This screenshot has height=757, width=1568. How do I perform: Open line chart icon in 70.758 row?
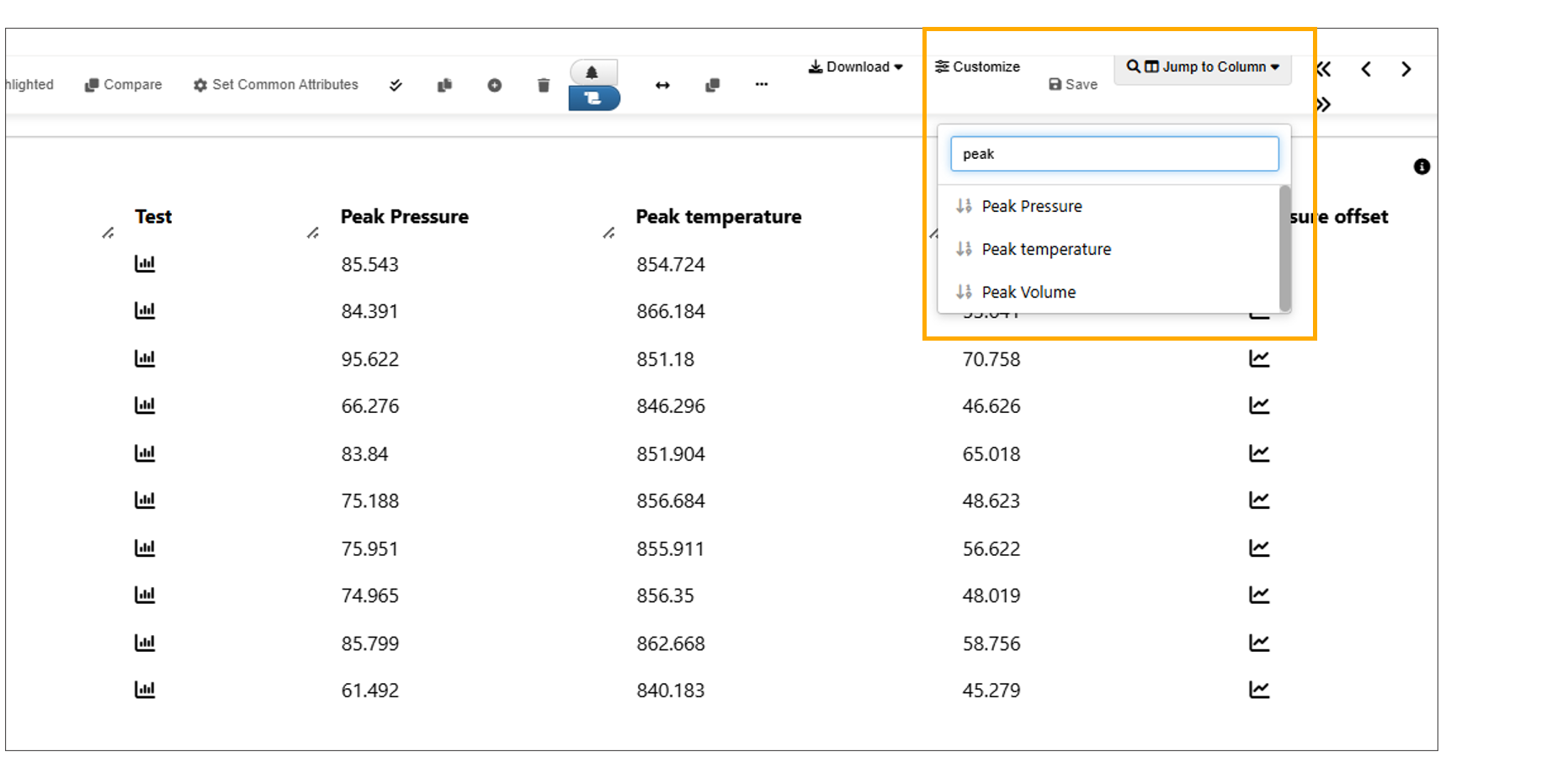(x=1258, y=359)
